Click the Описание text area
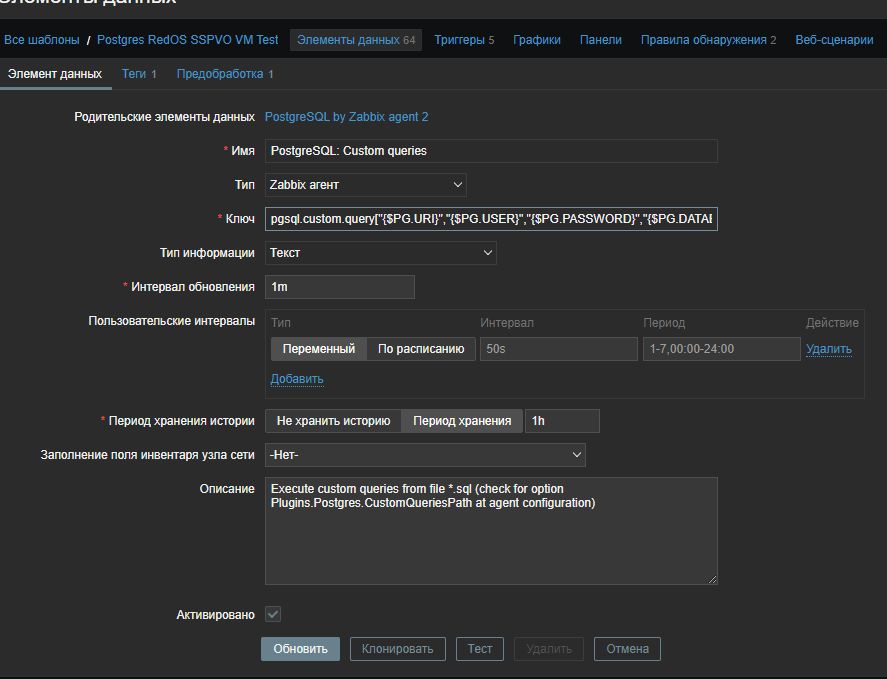Image resolution: width=887 pixels, height=679 pixels. point(491,531)
